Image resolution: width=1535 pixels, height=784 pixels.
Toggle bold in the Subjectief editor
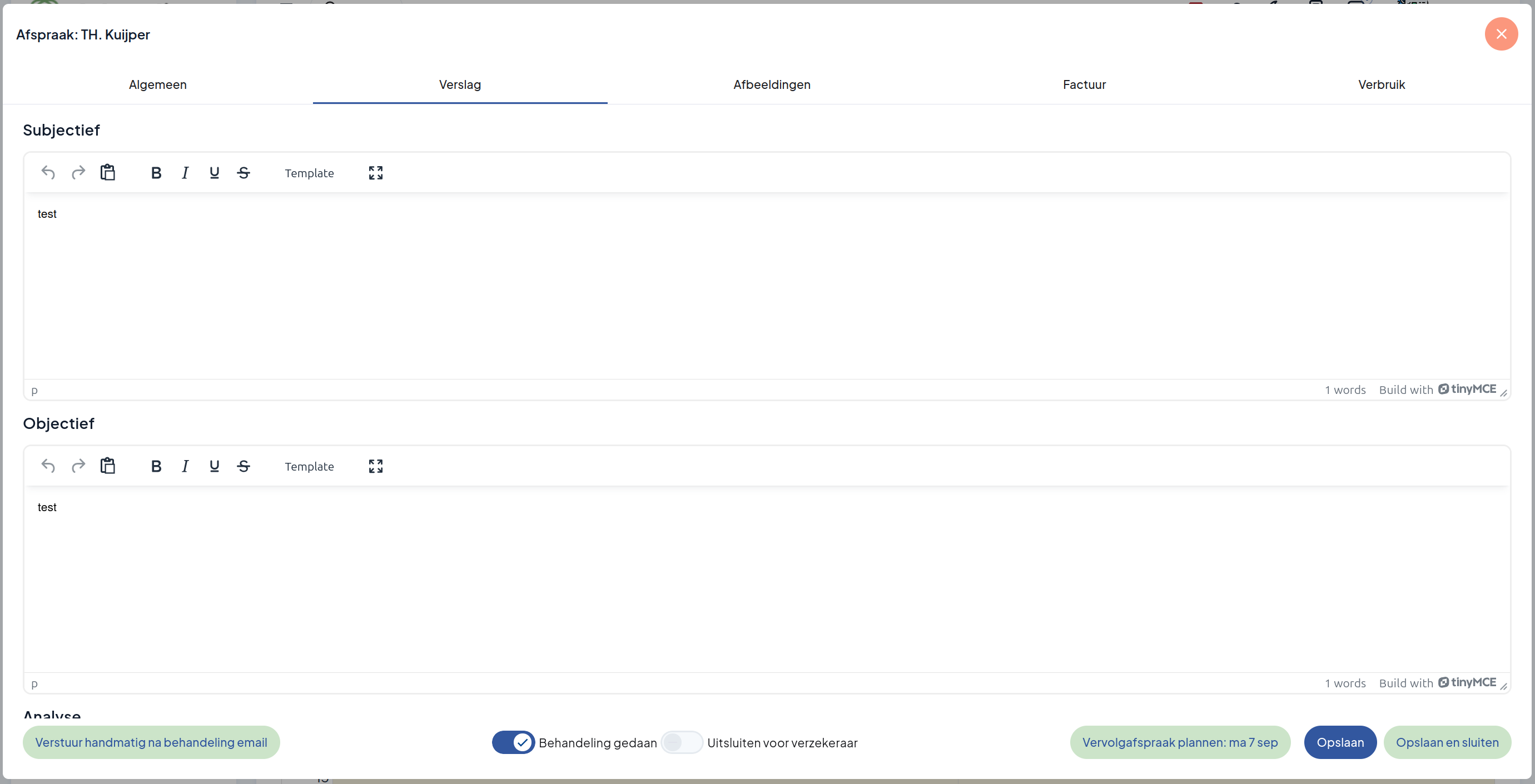coord(156,173)
